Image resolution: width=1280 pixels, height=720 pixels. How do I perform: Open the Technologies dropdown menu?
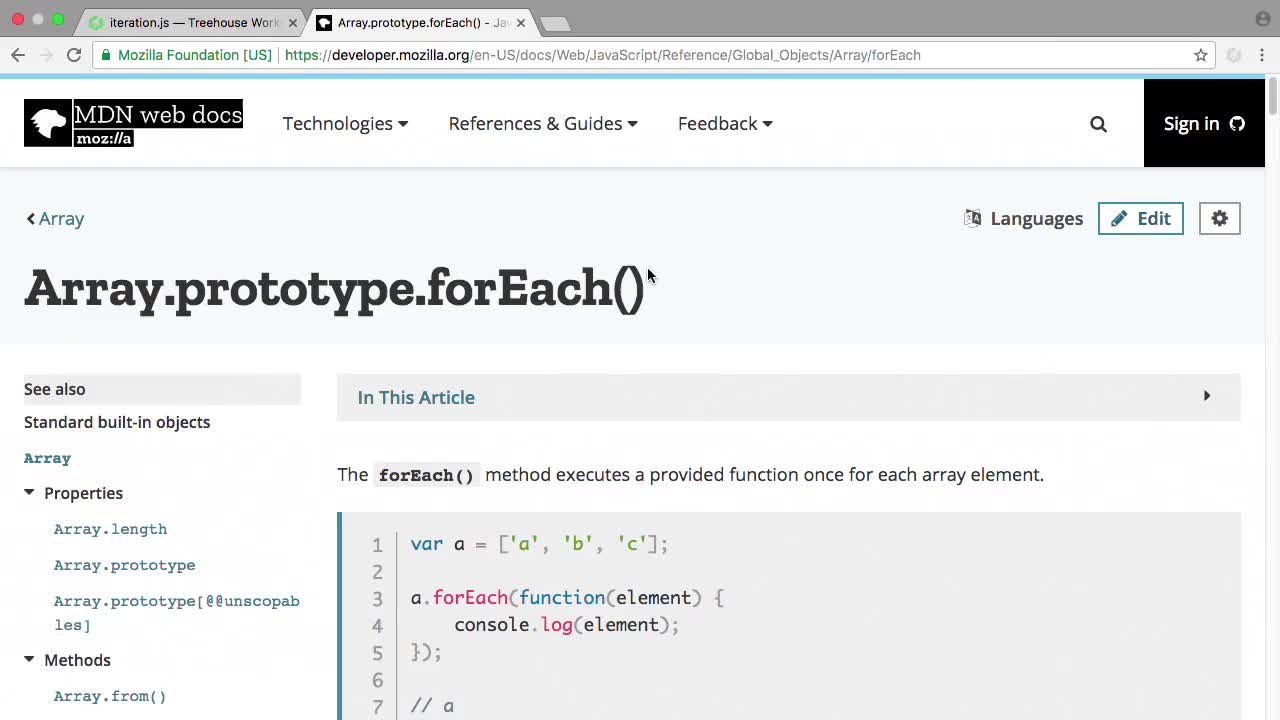click(345, 124)
